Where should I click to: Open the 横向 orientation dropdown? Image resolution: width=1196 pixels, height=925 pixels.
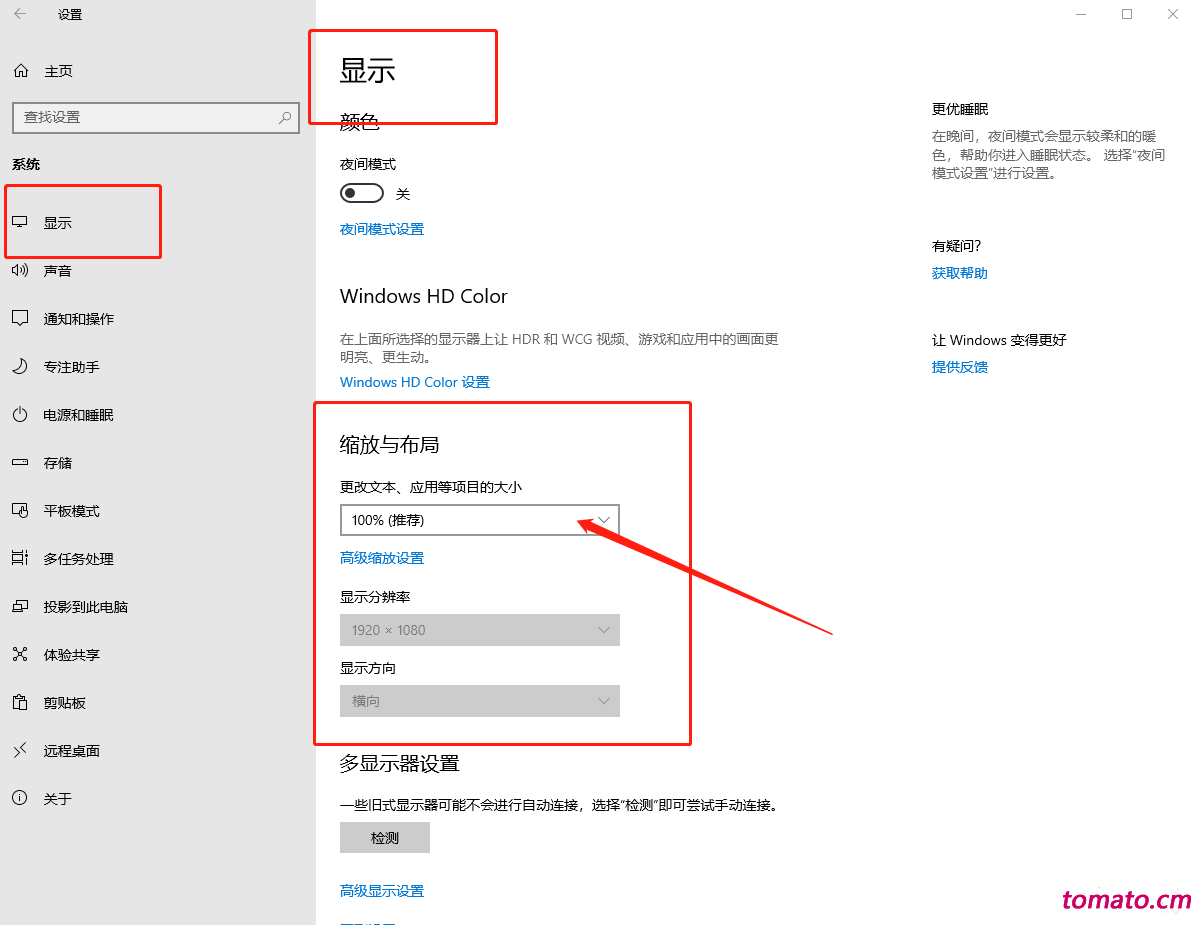pyautogui.click(x=480, y=701)
